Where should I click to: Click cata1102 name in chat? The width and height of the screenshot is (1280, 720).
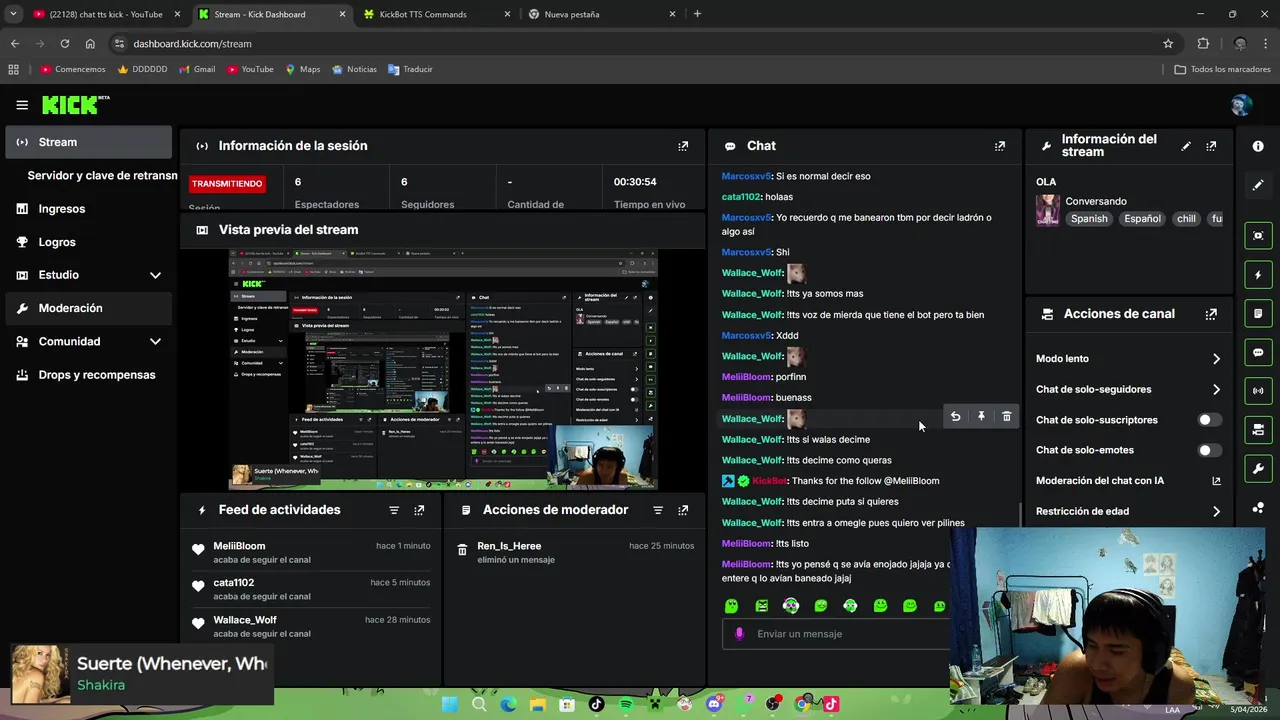tap(741, 197)
